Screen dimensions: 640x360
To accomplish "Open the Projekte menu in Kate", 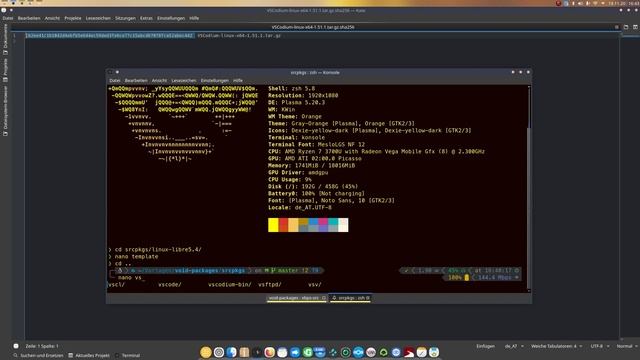I will pyautogui.click(x=73, y=18).
